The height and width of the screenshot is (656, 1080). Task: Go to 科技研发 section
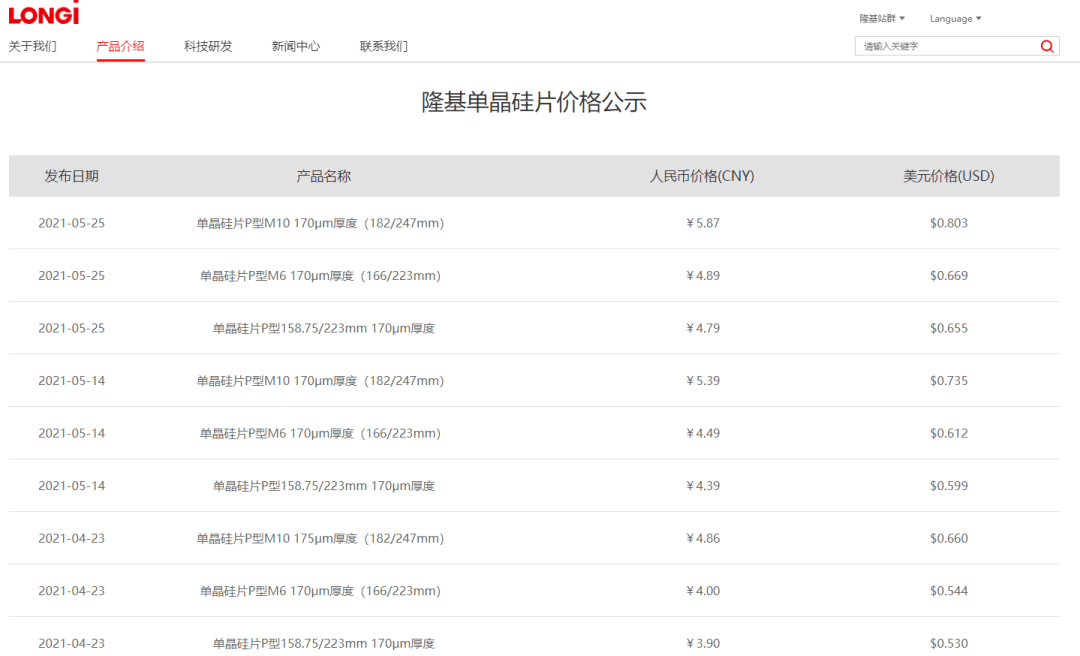pos(208,46)
